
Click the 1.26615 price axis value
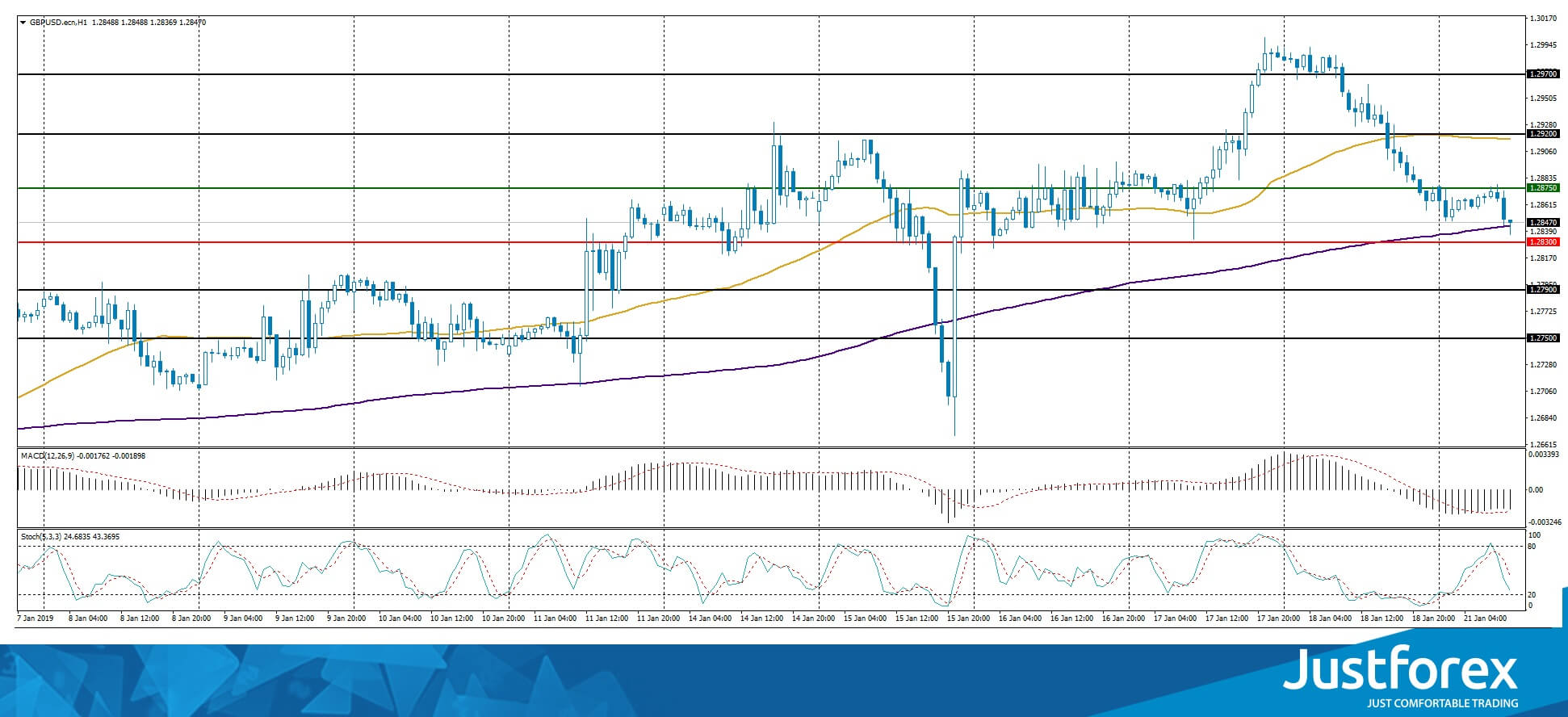pyautogui.click(x=1544, y=444)
